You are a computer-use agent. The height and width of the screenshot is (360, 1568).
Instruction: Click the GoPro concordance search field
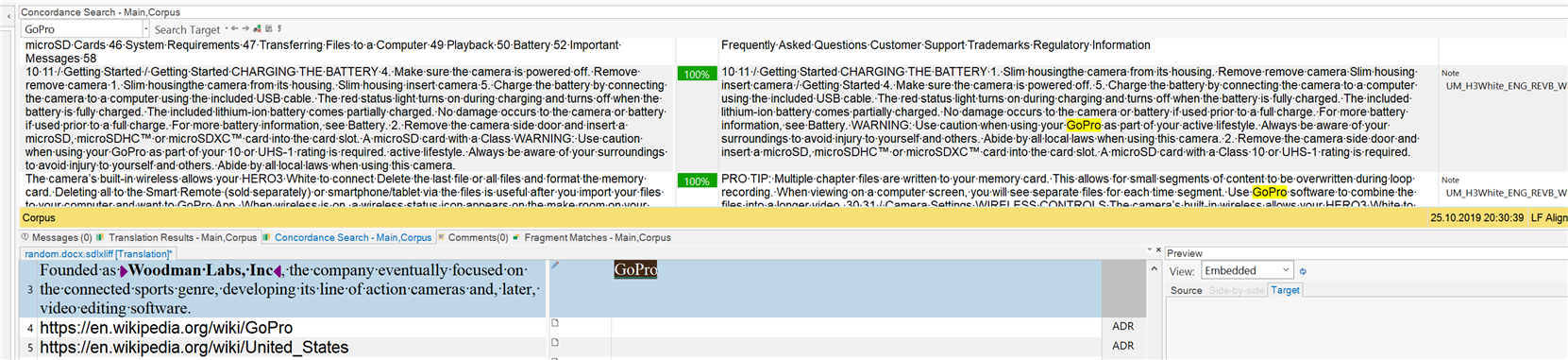pyautogui.click(x=81, y=29)
